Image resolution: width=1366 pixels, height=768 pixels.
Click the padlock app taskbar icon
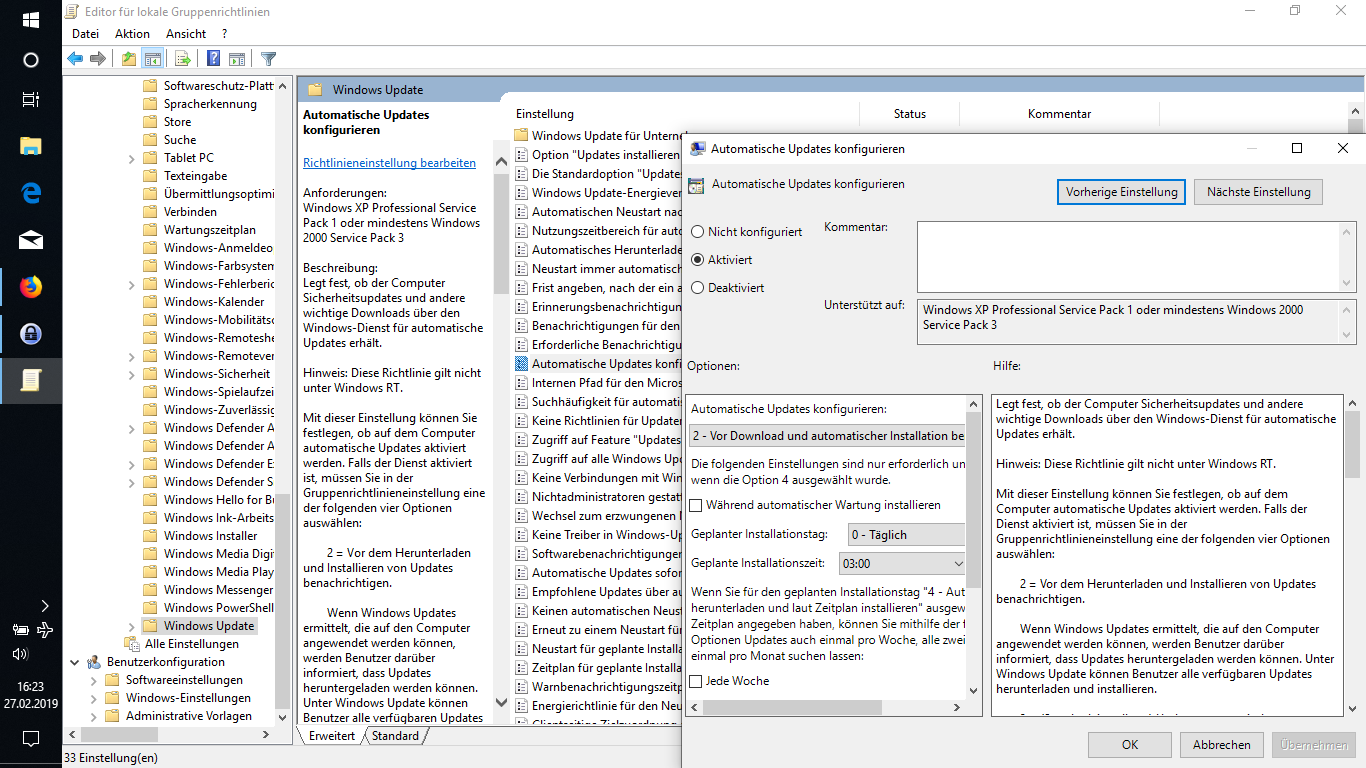click(x=30, y=334)
